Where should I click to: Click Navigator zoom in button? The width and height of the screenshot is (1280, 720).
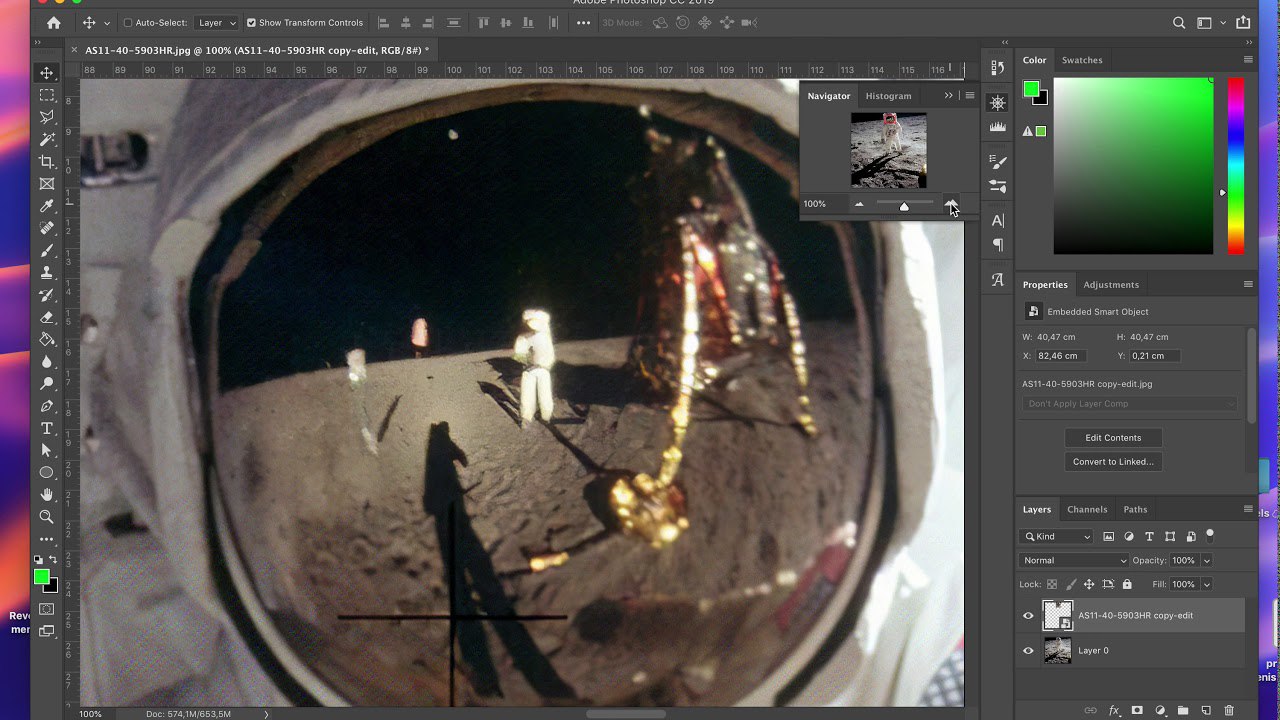(951, 204)
